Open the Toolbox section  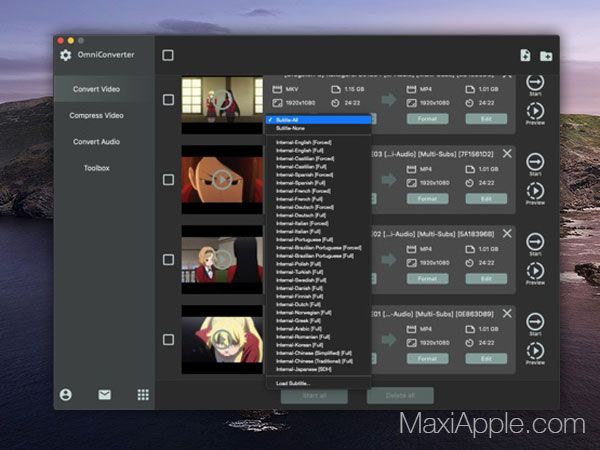[x=96, y=168]
